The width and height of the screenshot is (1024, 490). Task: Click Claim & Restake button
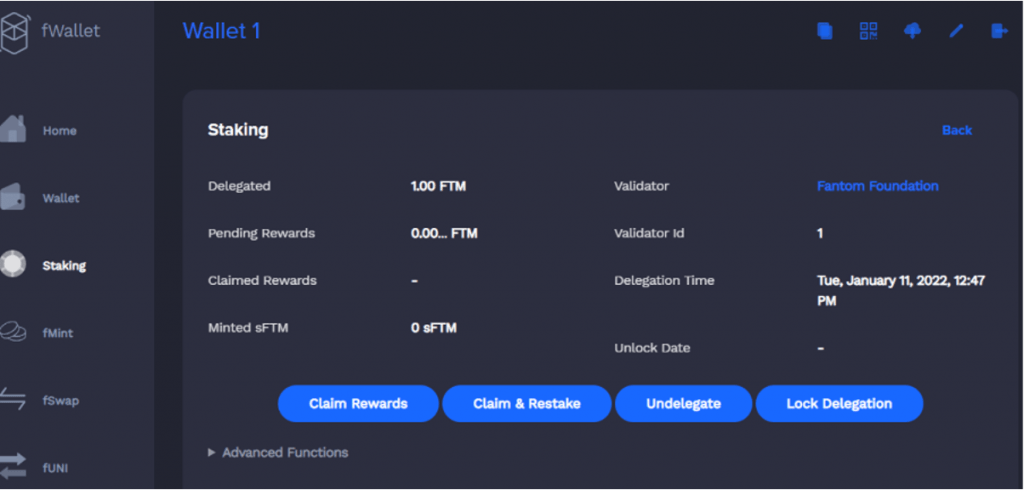526,404
